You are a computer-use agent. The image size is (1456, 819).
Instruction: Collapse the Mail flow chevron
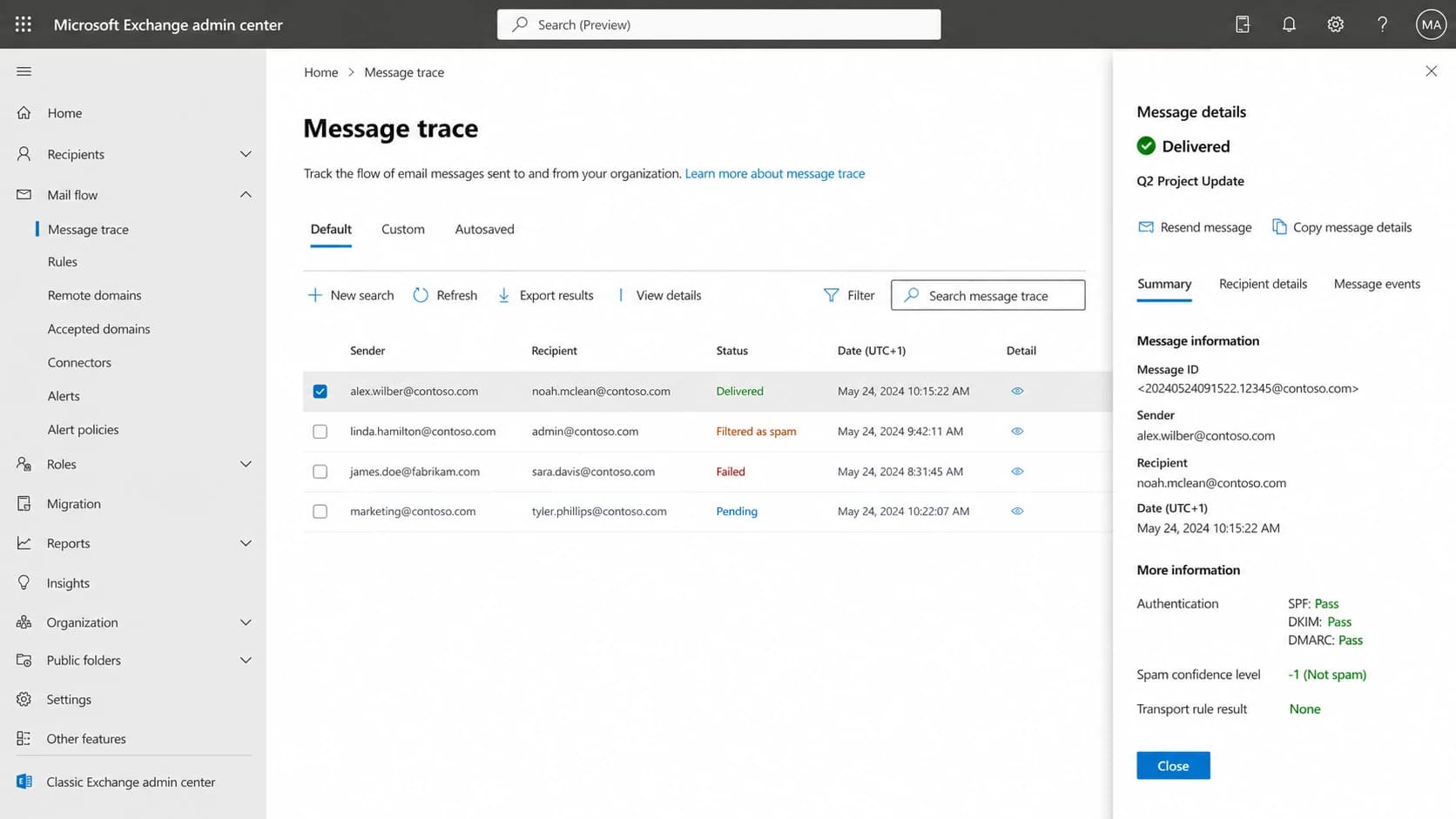pyautogui.click(x=246, y=194)
